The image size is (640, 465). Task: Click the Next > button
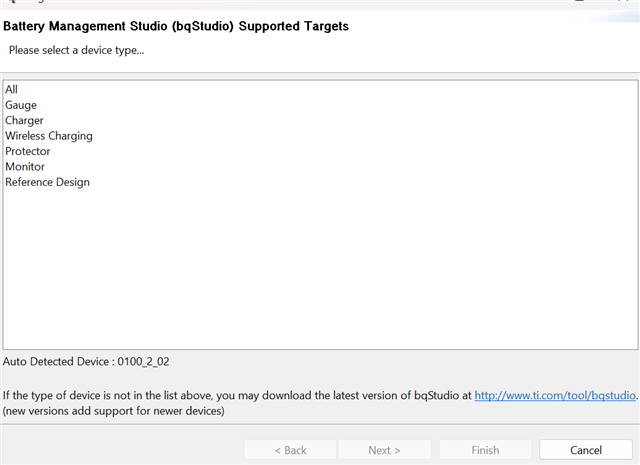(384, 450)
